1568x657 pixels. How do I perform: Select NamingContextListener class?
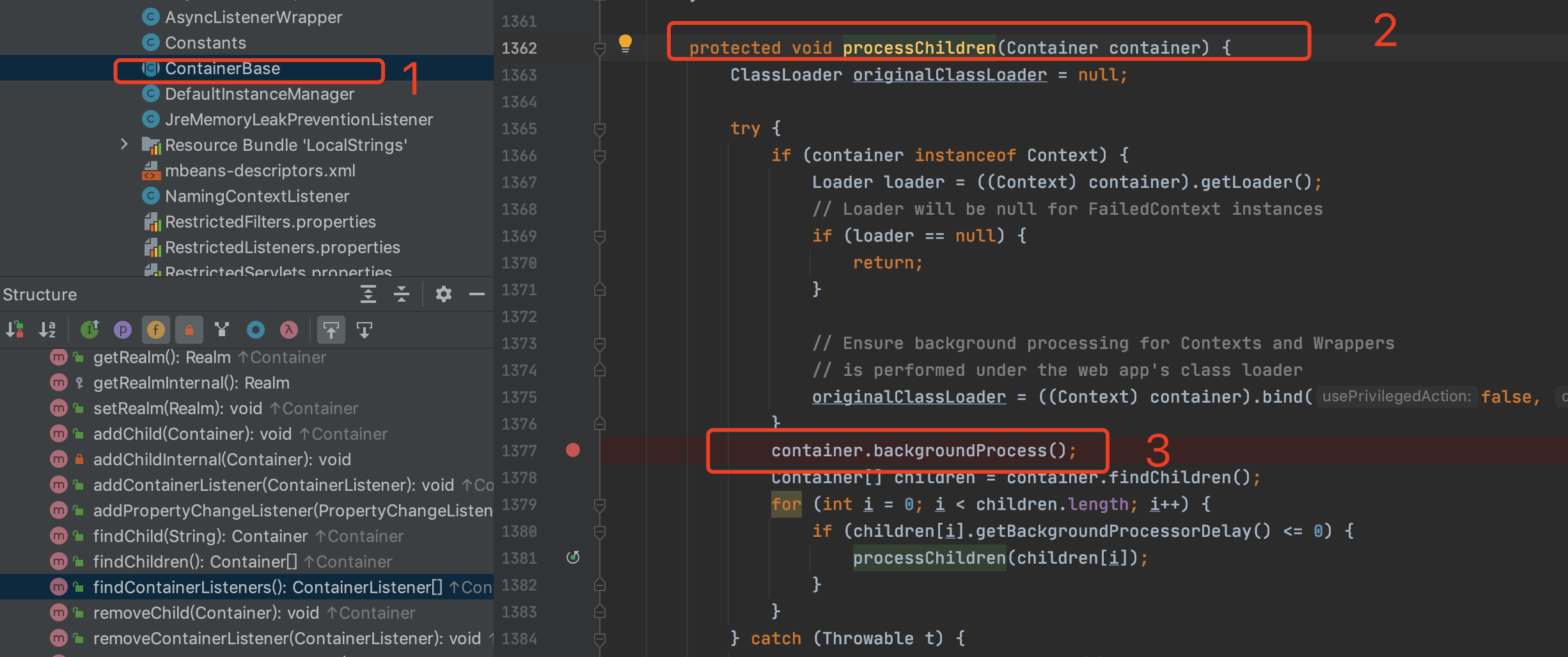click(x=247, y=196)
